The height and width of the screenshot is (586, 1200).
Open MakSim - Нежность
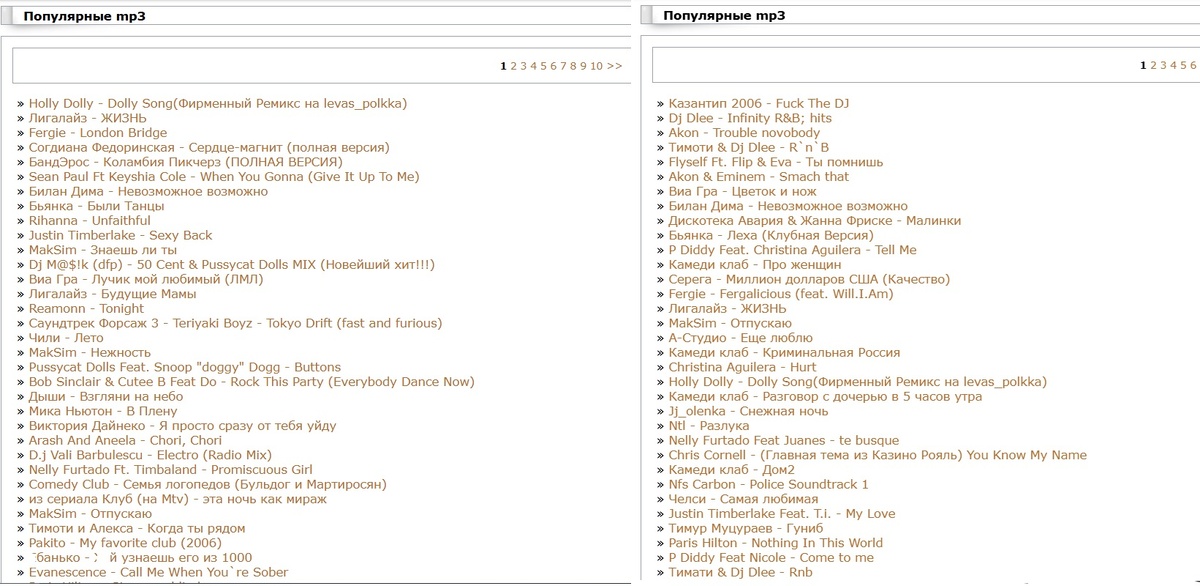click(90, 353)
